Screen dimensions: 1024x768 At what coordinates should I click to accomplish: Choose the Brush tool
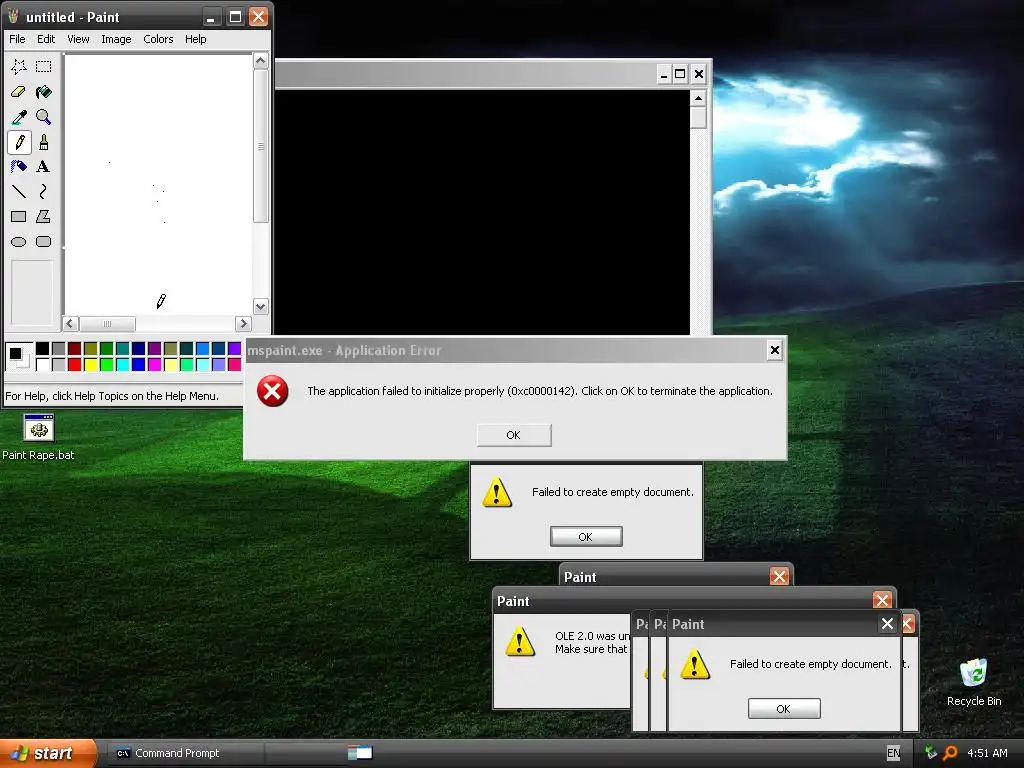pyautogui.click(x=44, y=142)
